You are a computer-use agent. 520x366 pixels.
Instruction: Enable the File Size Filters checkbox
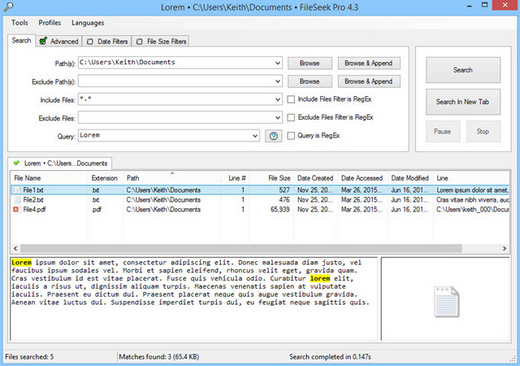(x=139, y=42)
